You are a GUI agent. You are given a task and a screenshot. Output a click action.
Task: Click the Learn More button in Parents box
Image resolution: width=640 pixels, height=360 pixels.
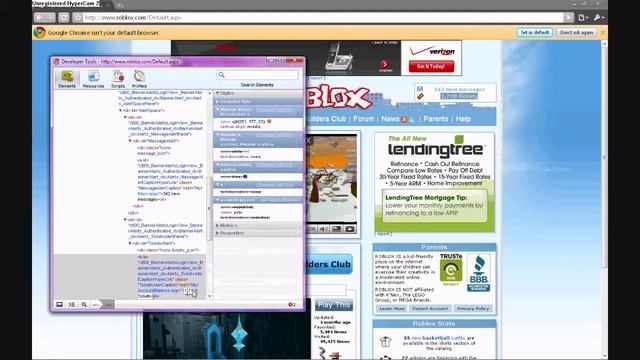(392, 309)
